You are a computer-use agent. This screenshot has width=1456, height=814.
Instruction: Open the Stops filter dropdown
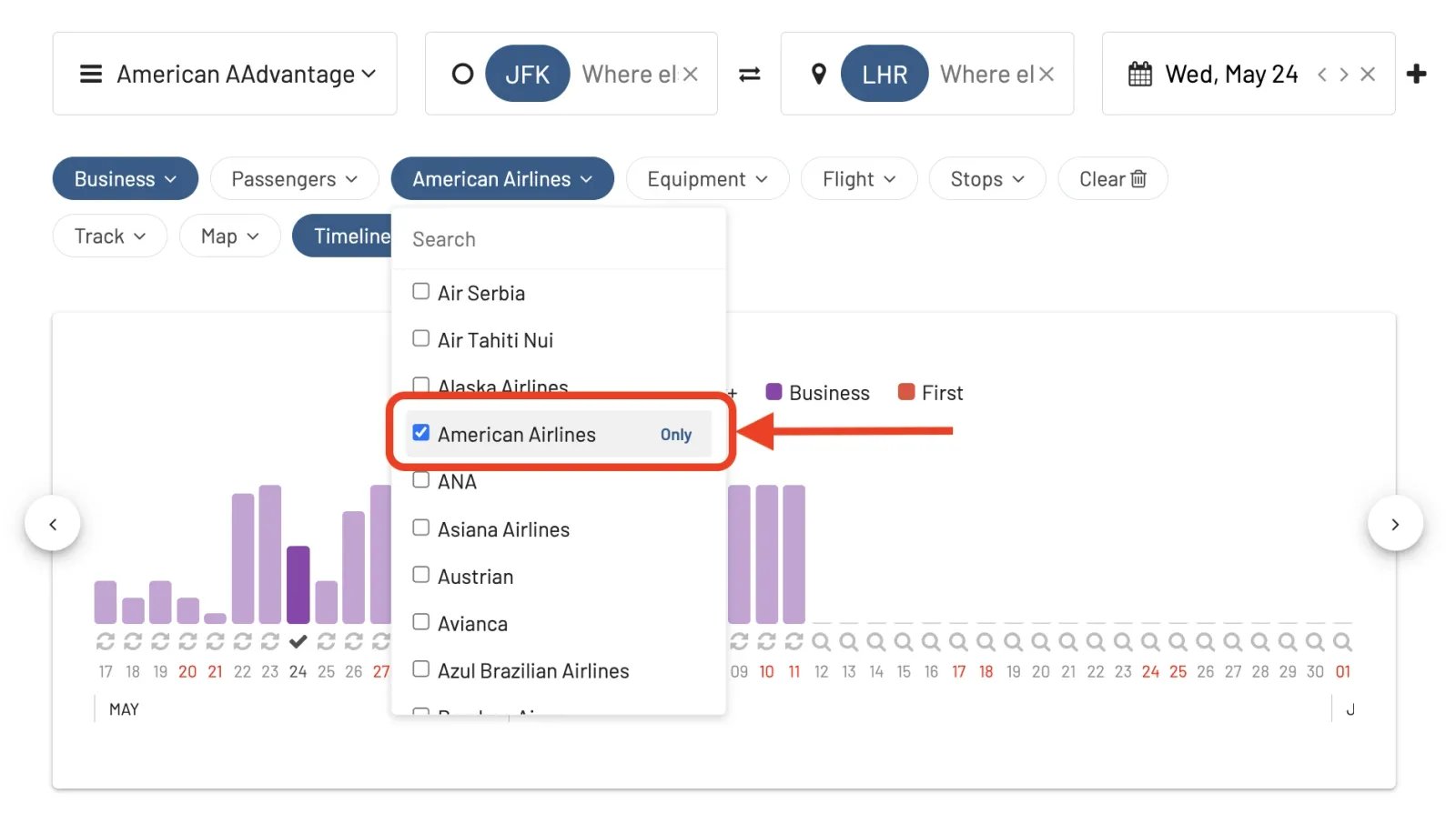(987, 179)
